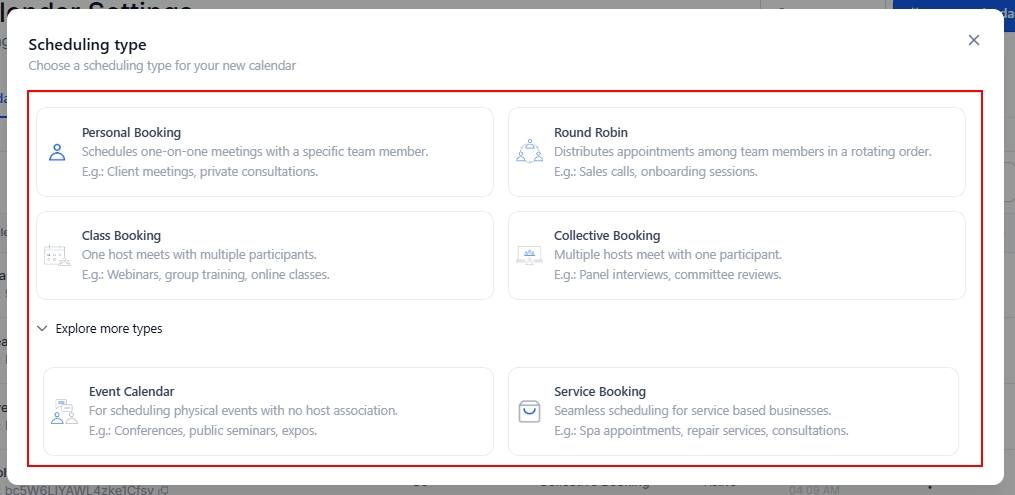Select the Personal Booking title
This screenshot has width=1015, height=495.
point(131,132)
